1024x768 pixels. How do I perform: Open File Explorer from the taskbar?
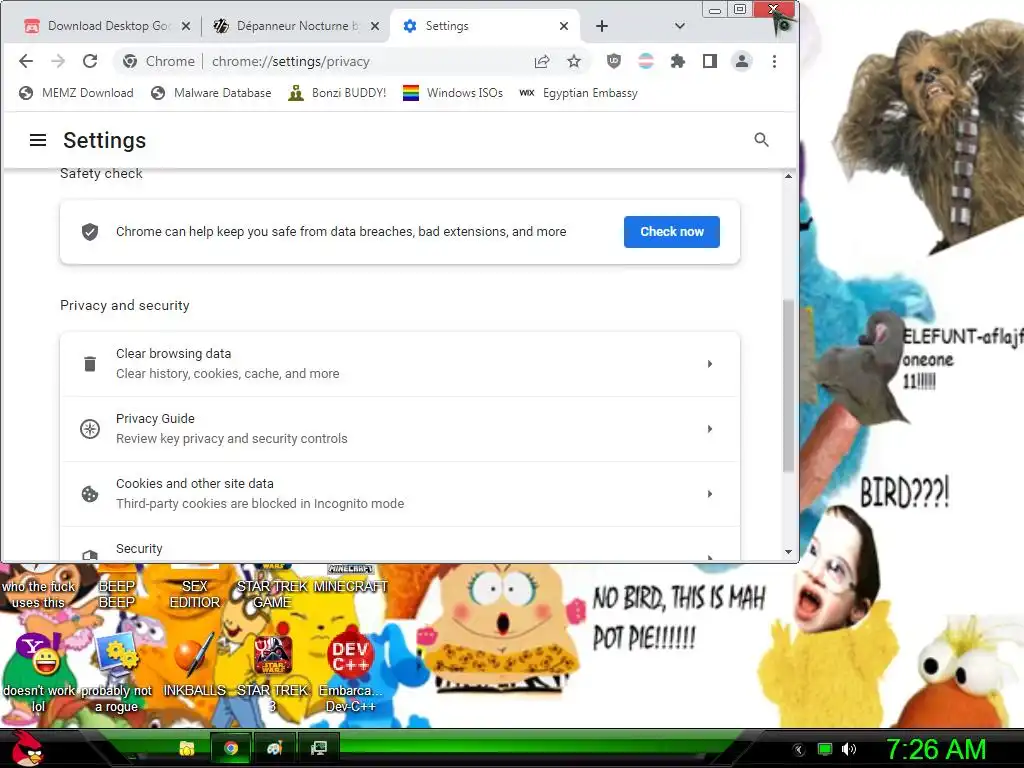tap(187, 748)
